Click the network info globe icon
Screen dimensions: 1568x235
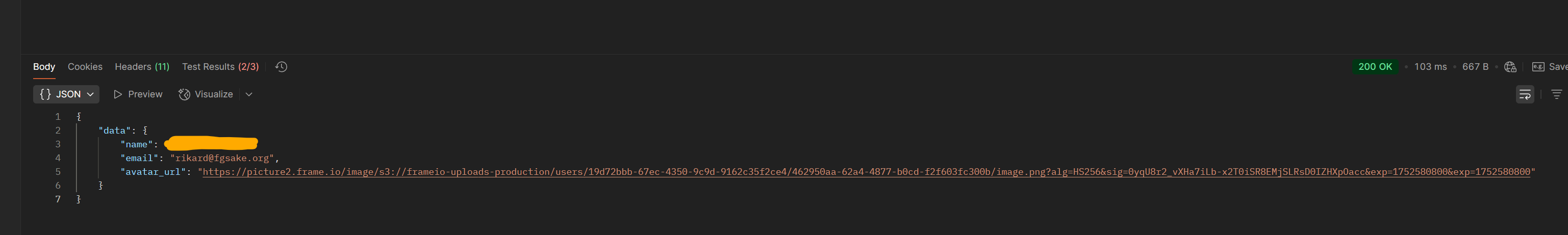coord(1510,67)
